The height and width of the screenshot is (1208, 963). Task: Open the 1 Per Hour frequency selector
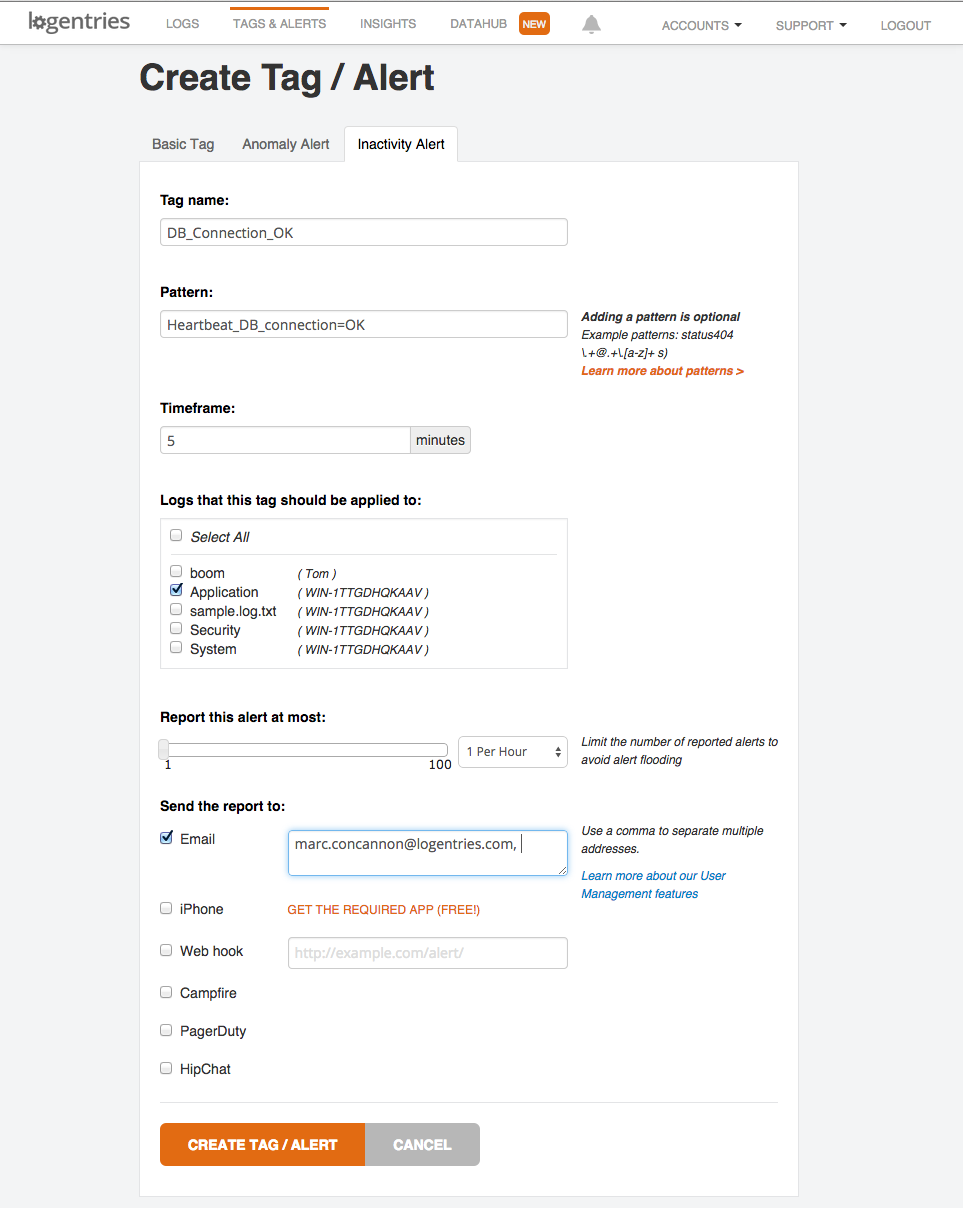(512, 752)
